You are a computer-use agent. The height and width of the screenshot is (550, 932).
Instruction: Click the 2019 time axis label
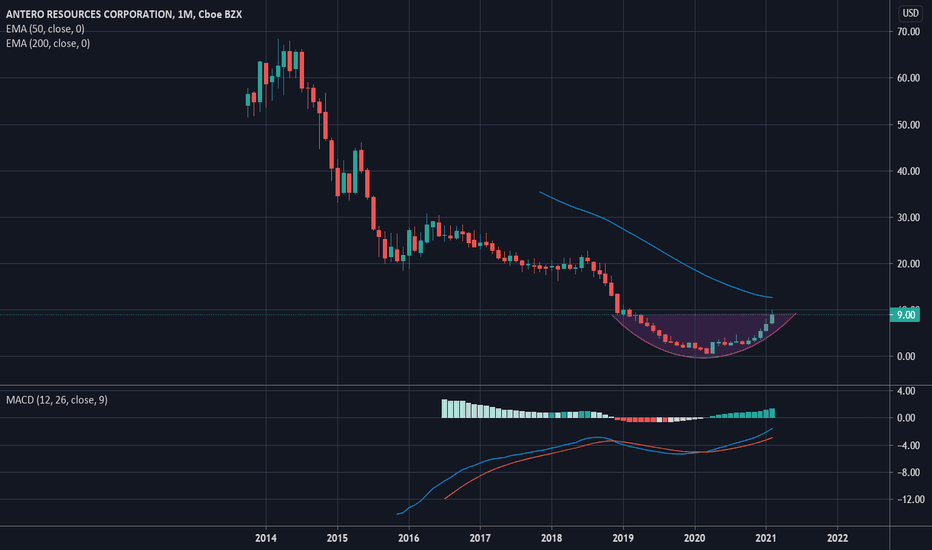pos(623,538)
